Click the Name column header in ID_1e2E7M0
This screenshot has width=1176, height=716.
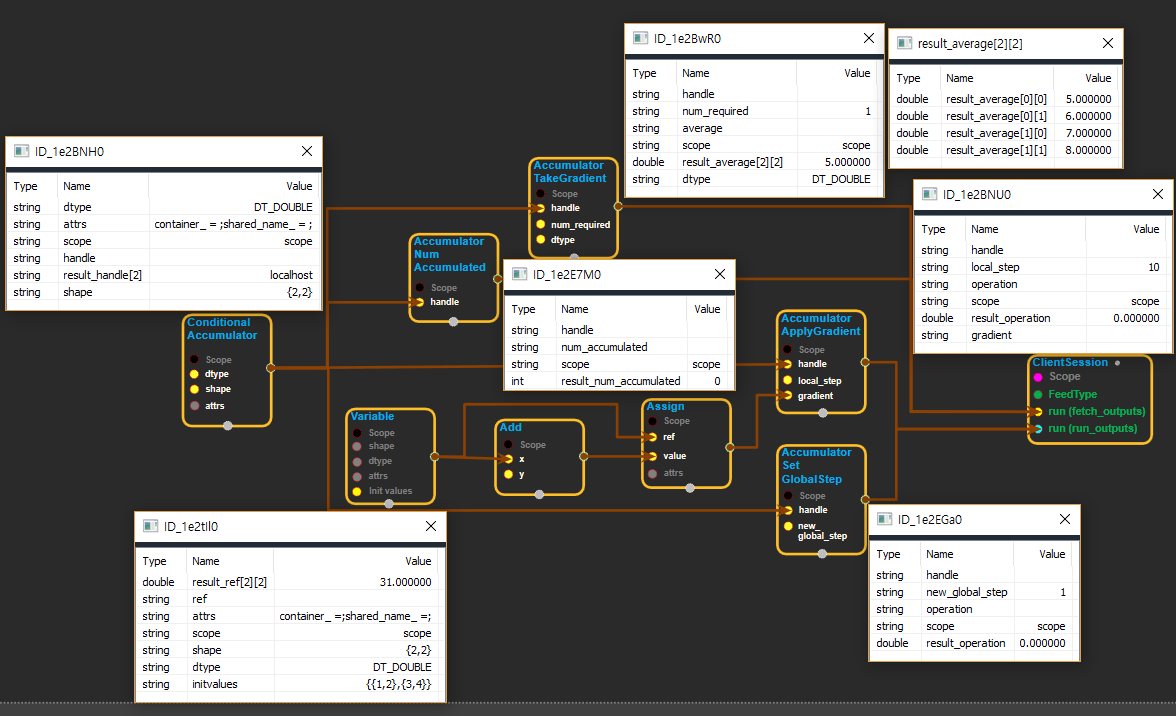tap(575, 309)
